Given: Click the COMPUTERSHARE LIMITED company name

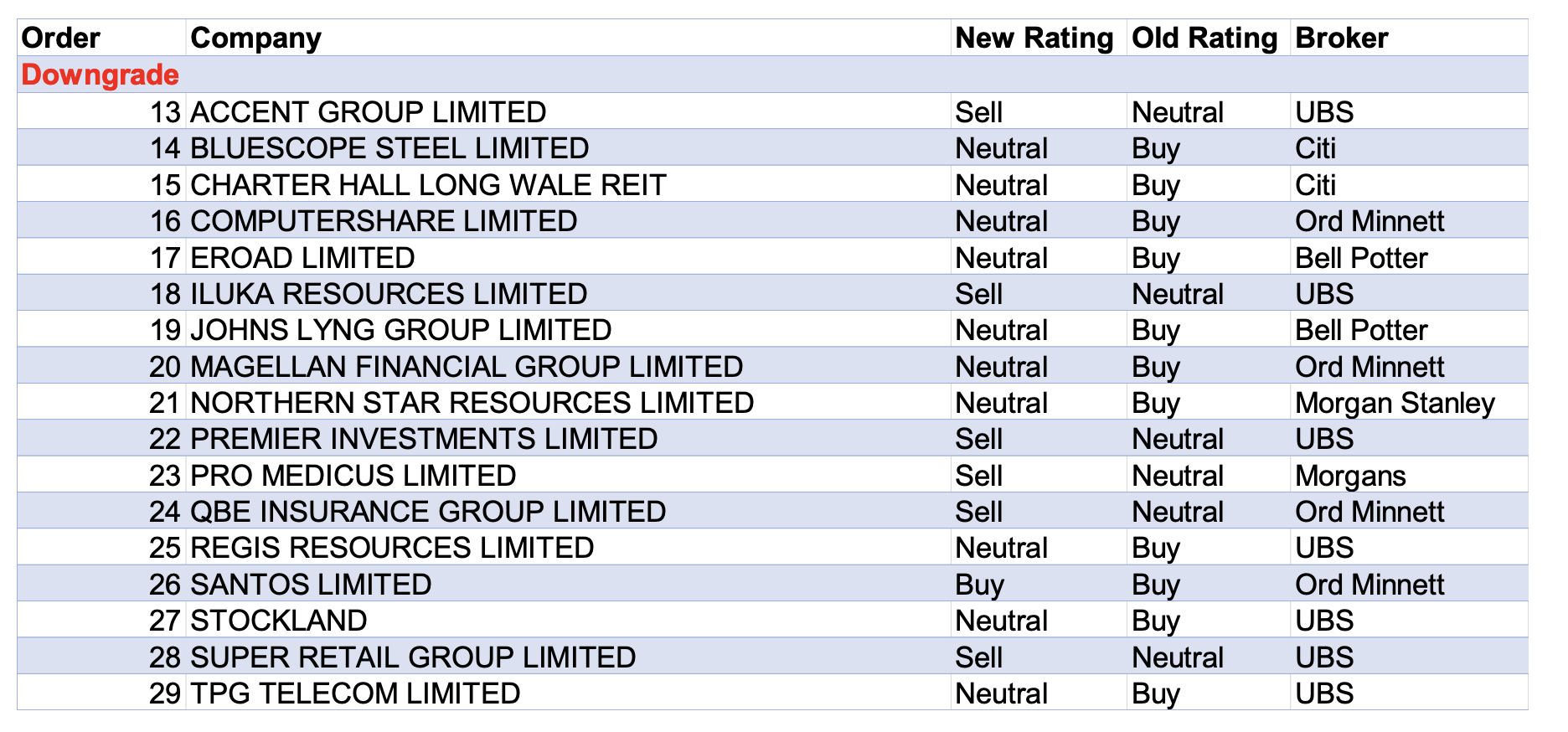Looking at the screenshot, I should click(384, 221).
